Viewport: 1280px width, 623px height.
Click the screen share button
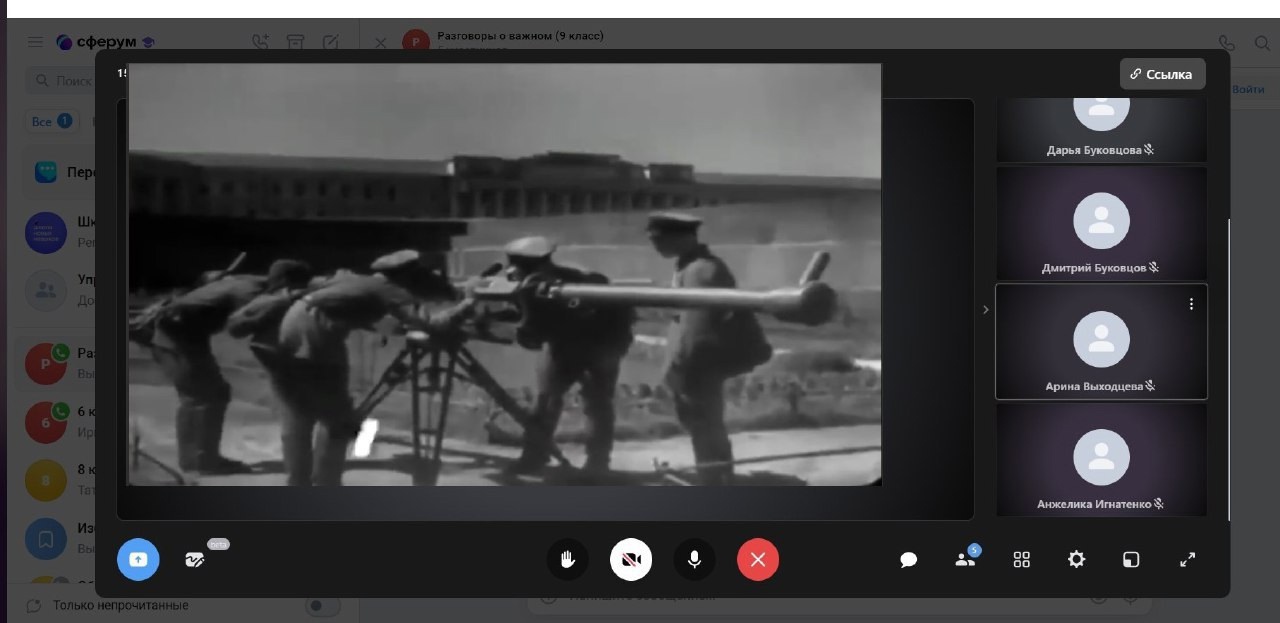138,560
